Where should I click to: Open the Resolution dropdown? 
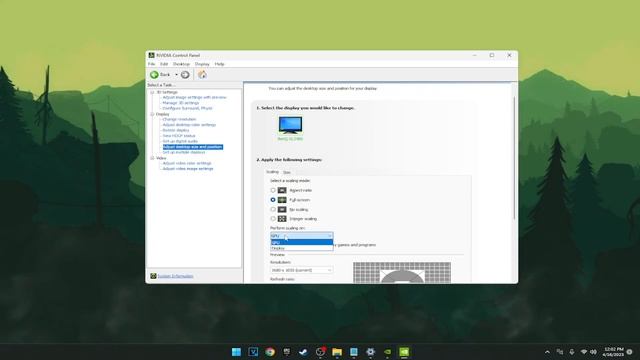click(x=302, y=270)
